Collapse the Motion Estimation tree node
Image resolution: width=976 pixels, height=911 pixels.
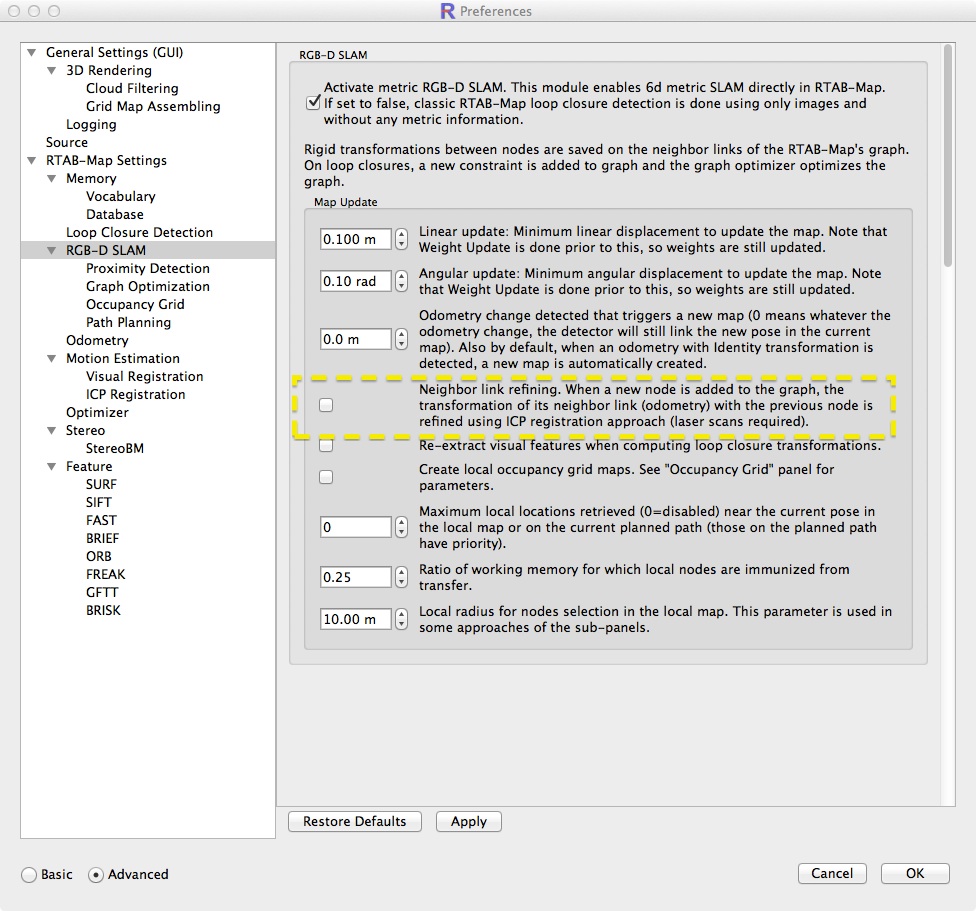(x=52, y=359)
